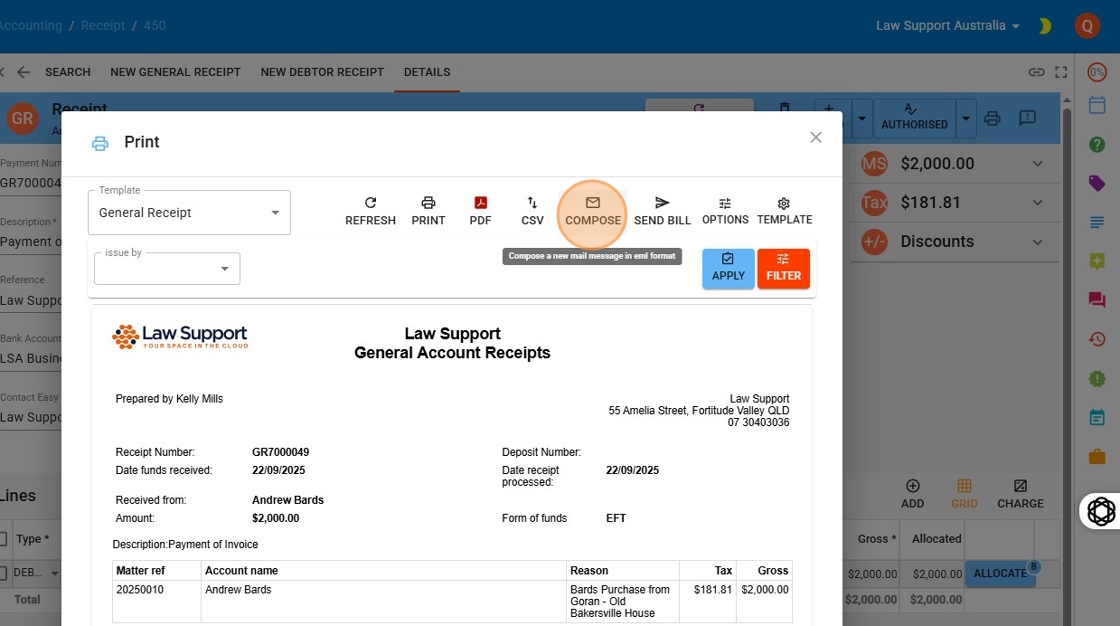Open print Options settings
This screenshot has width=1120, height=626.
725,211
